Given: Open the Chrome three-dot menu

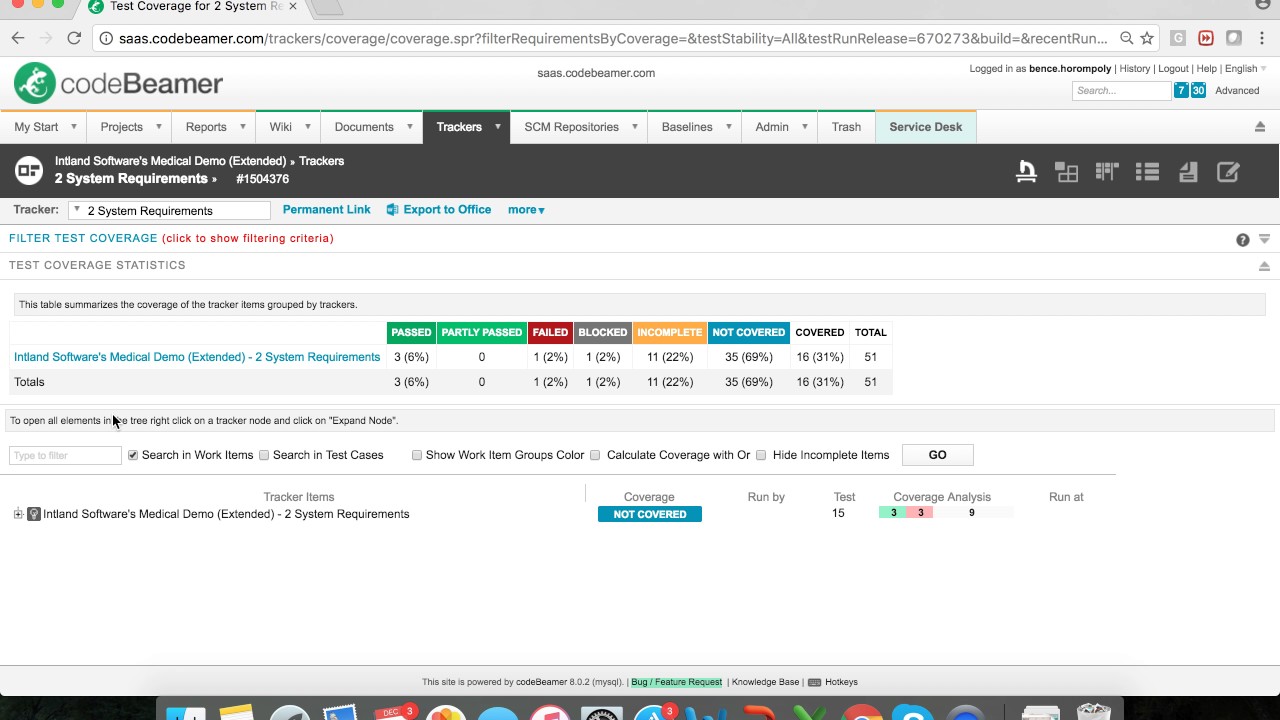Looking at the screenshot, I should [x=1262, y=38].
